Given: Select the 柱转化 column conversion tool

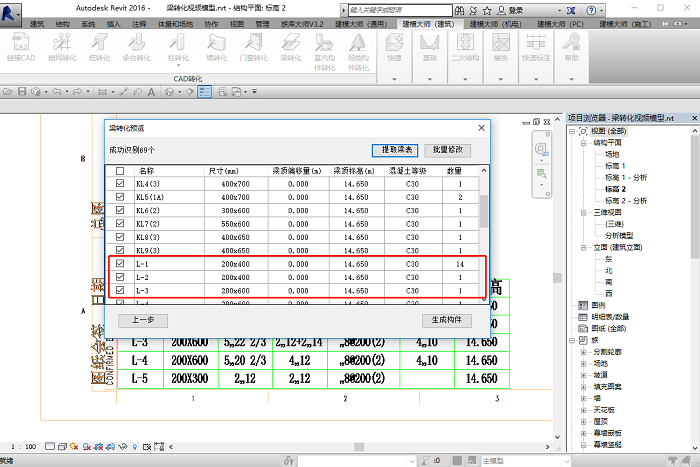Looking at the screenshot, I should tap(178, 46).
